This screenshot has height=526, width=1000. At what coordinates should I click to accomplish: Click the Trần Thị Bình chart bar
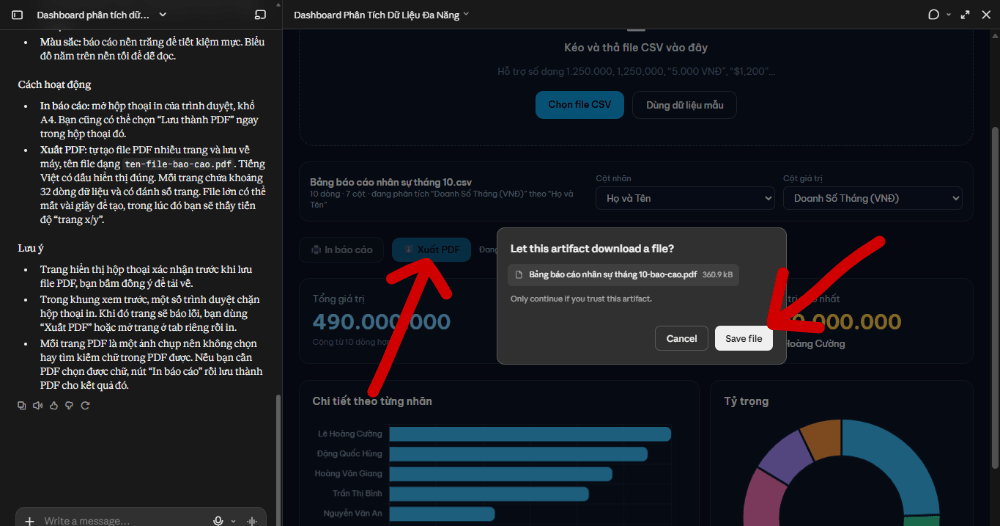coord(489,493)
